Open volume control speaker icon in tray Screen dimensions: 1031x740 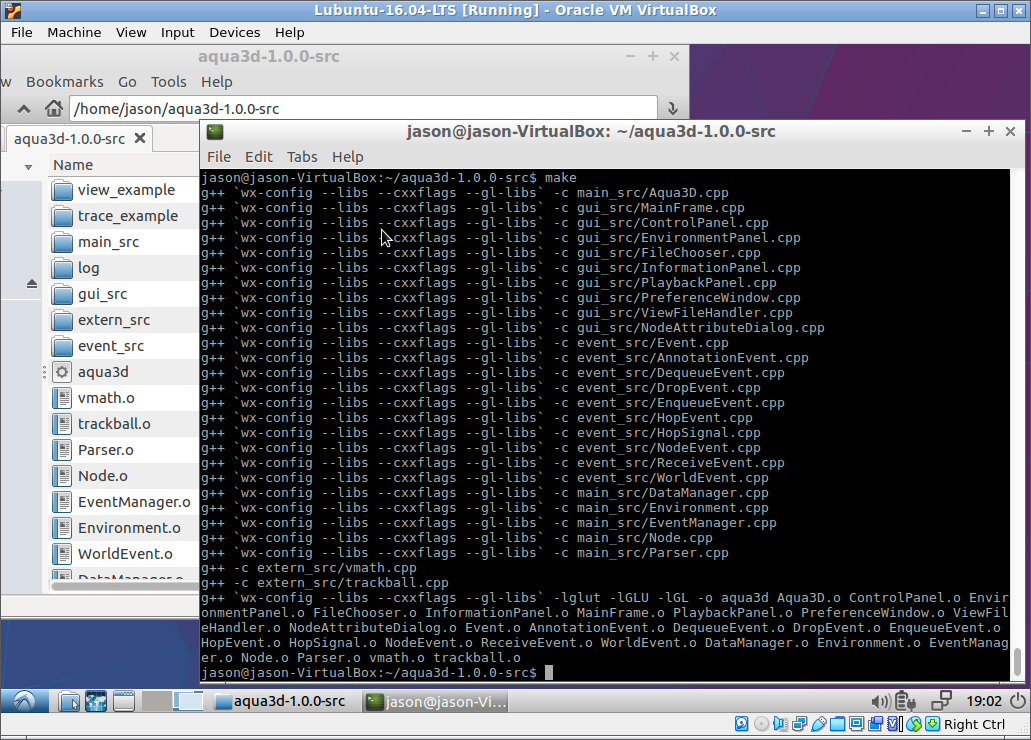[x=880, y=702]
